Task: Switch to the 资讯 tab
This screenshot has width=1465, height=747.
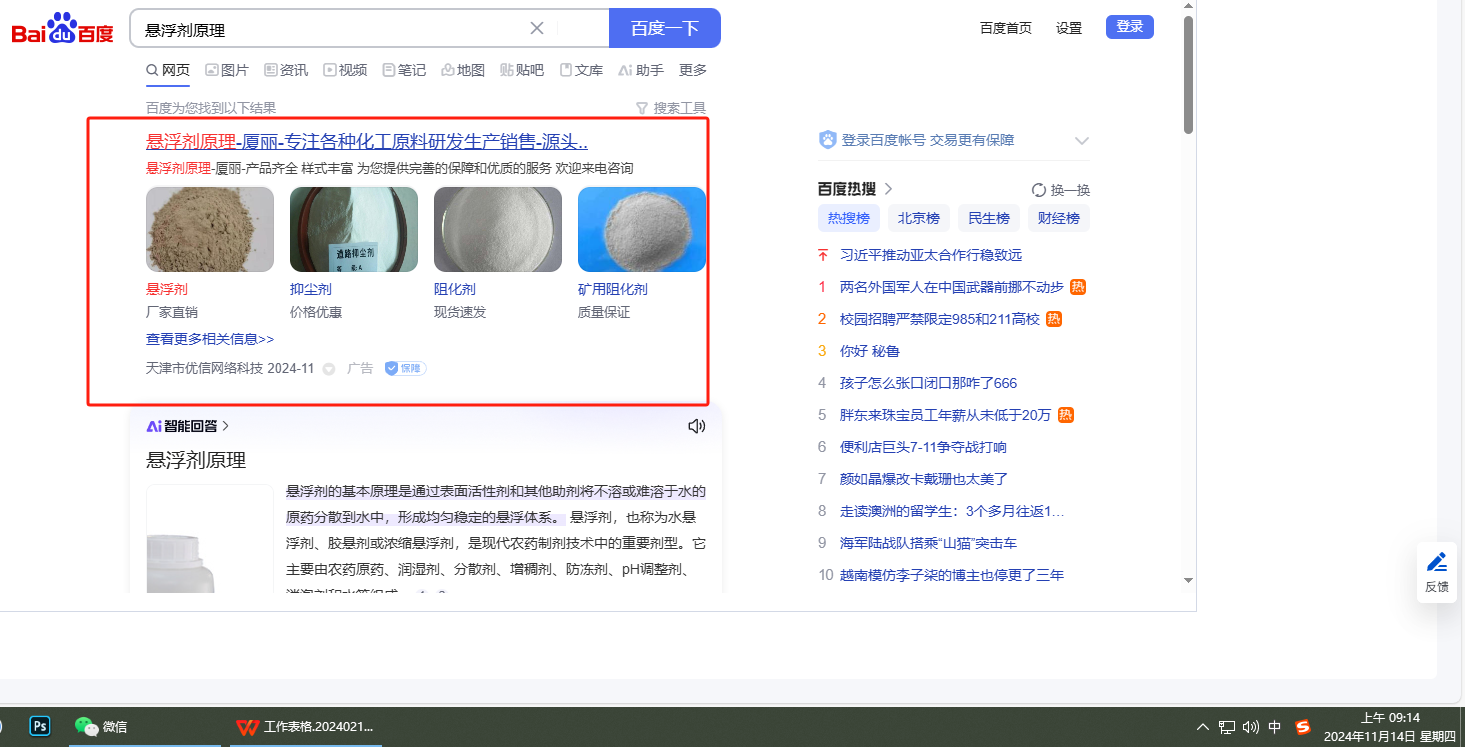Action: click(x=286, y=70)
